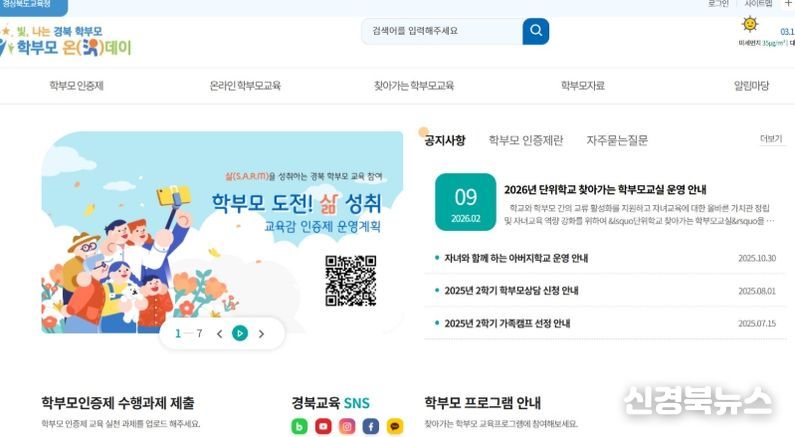Open the Naver Blog SNS icon

coord(299,426)
